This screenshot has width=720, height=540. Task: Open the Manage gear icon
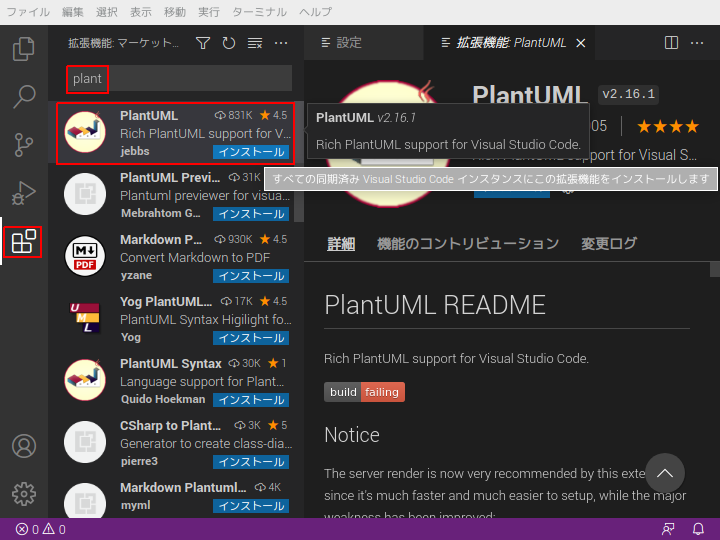tap(24, 494)
